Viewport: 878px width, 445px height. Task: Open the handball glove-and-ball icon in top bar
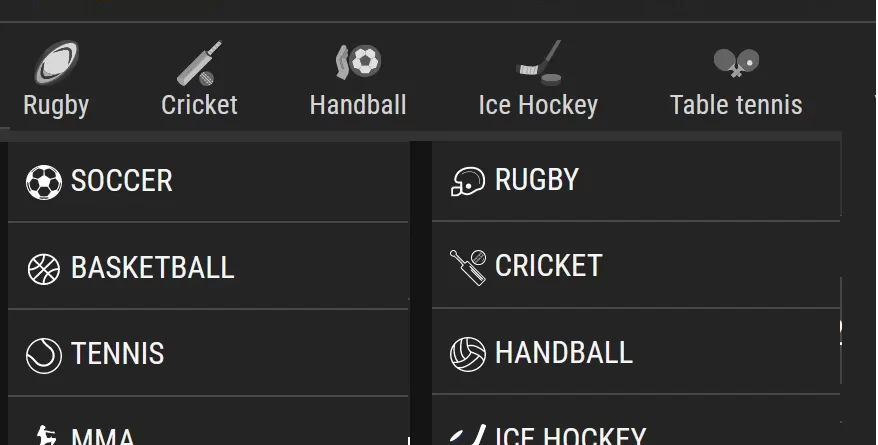358,62
